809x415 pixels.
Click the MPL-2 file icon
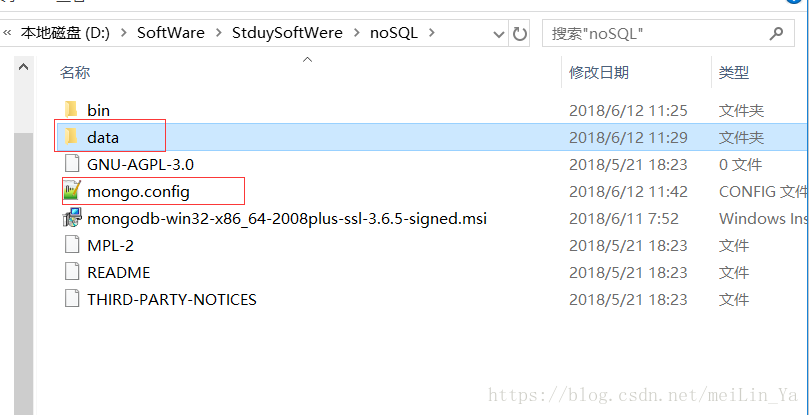72,245
